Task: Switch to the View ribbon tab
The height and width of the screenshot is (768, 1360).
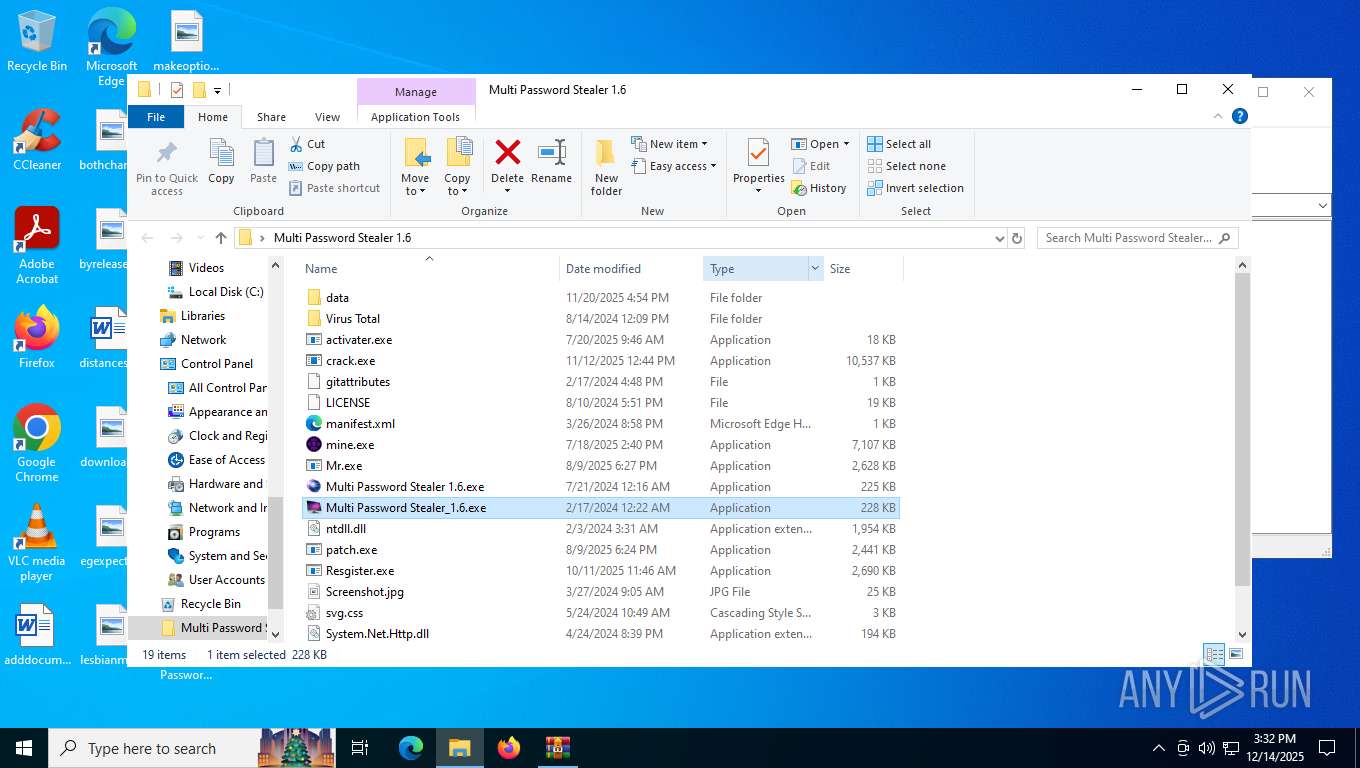Action: [328, 117]
